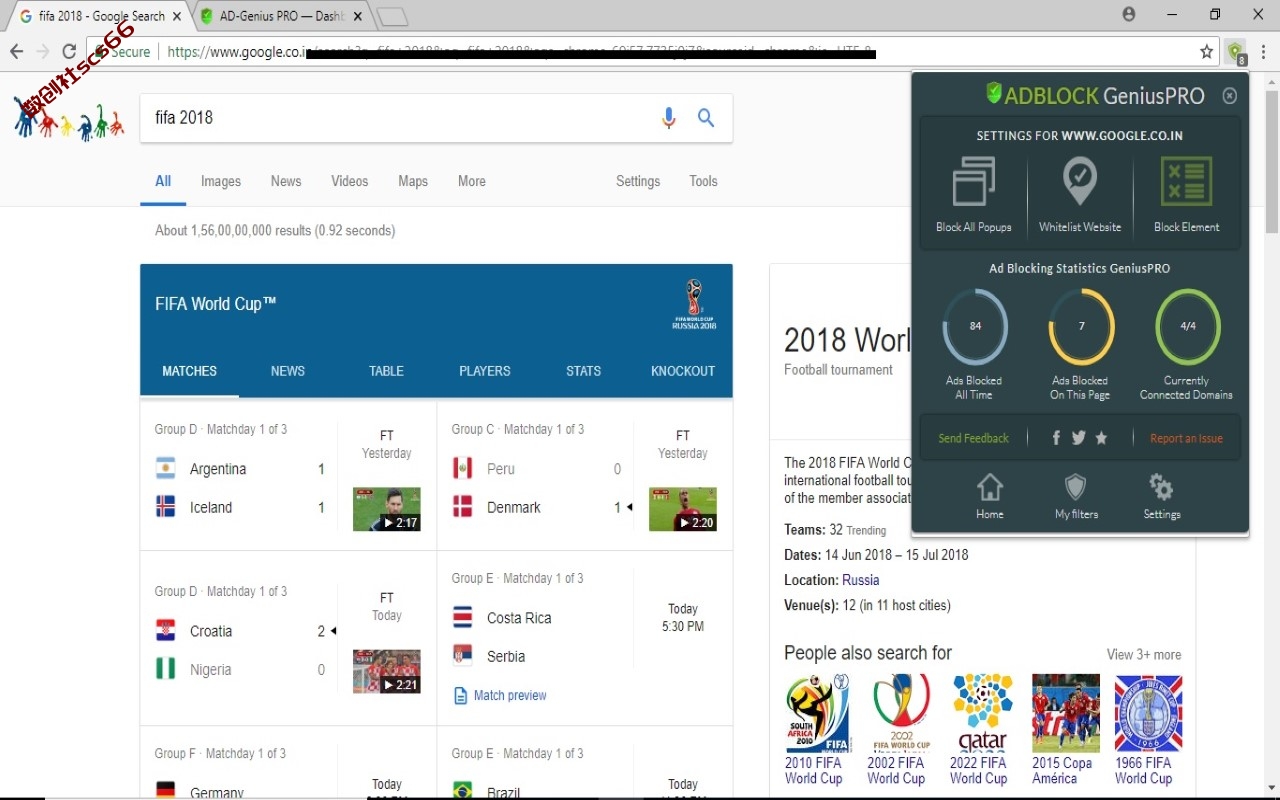
Task: Open Match preview for Costa Rica vs Serbia
Action: tap(501, 695)
